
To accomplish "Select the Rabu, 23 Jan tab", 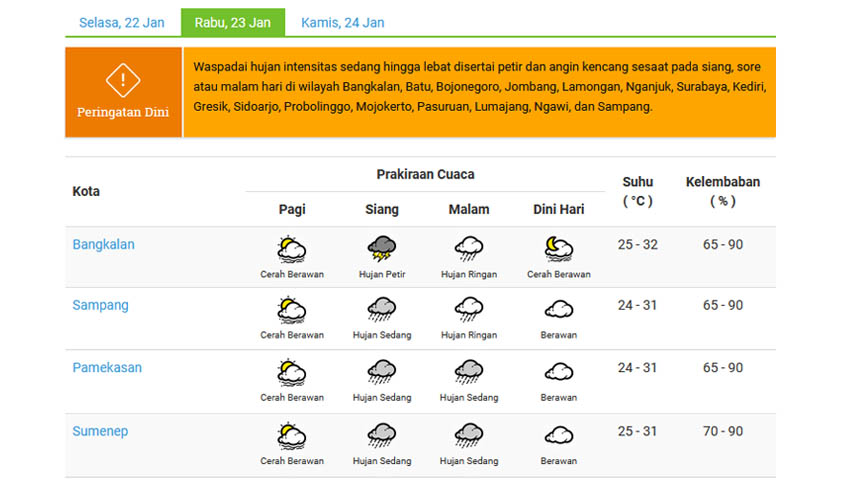I will pyautogui.click(x=233, y=23).
